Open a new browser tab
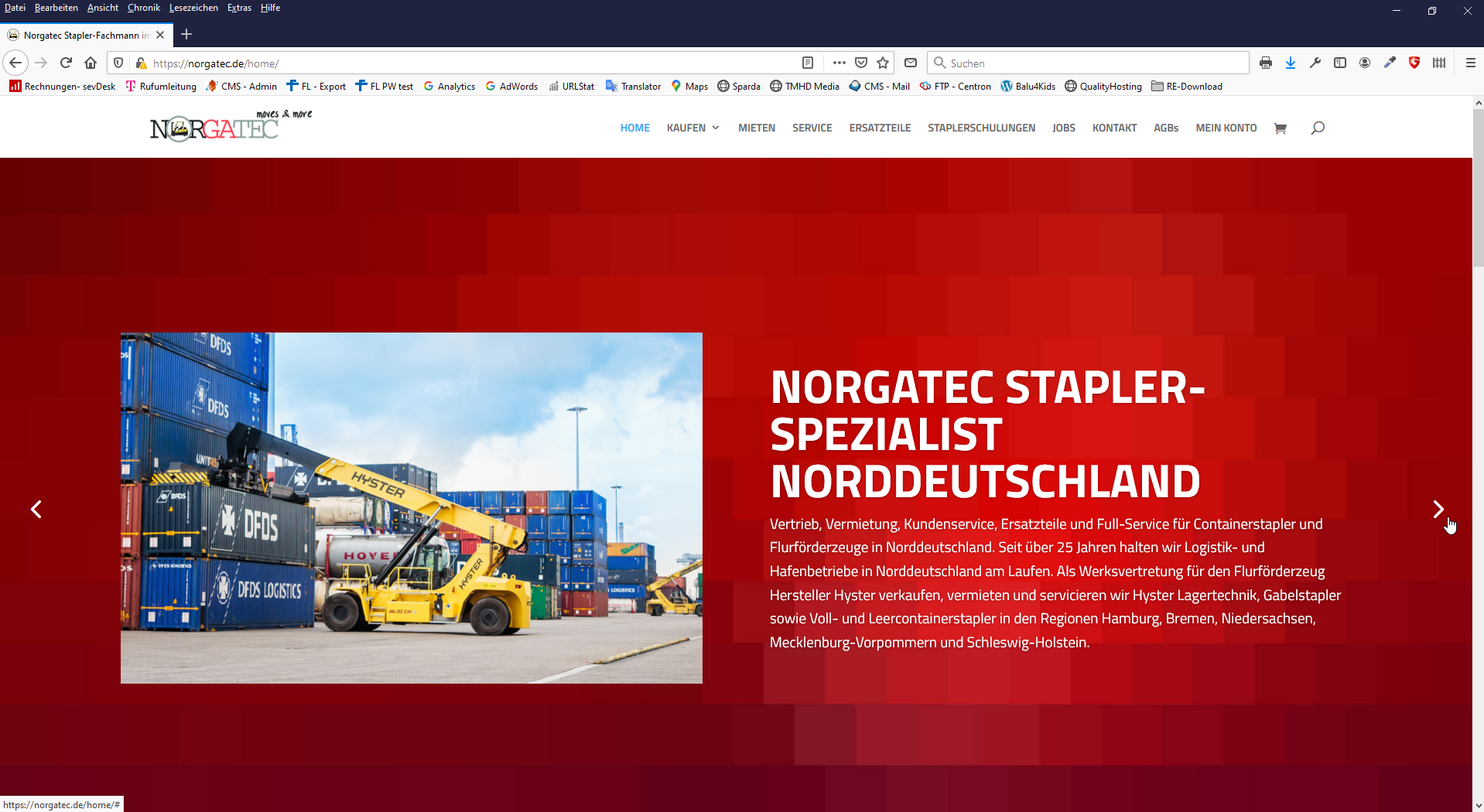1484x812 pixels. pos(186,34)
